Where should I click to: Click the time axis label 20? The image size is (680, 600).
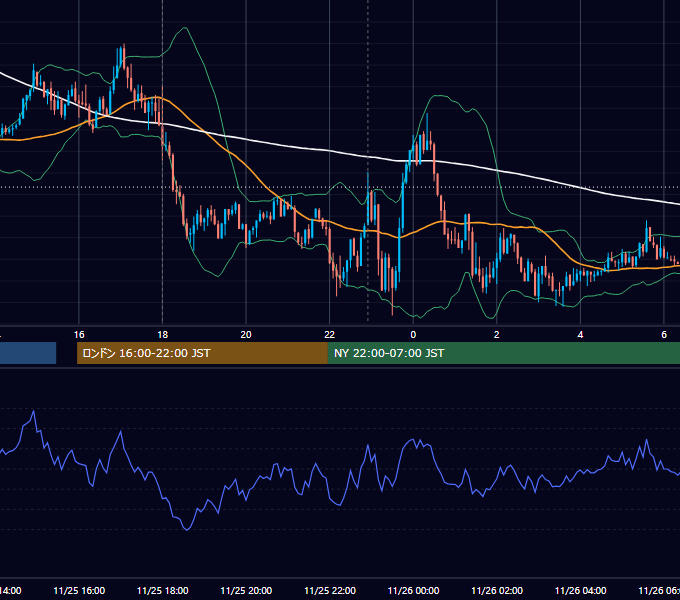click(x=246, y=335)
